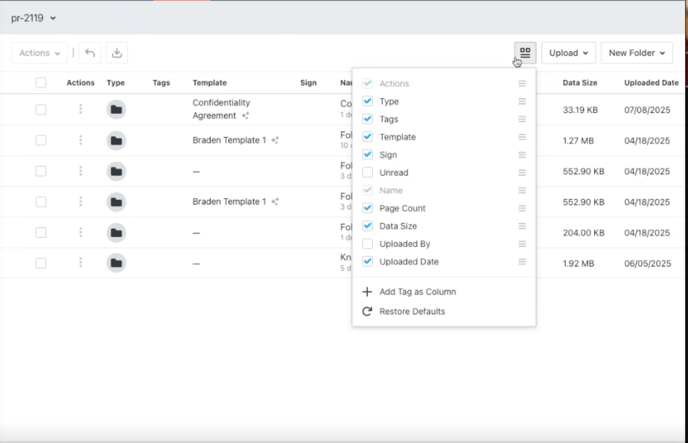Click folder icon in the first table row
688x443 pixels.
[116, 109]
